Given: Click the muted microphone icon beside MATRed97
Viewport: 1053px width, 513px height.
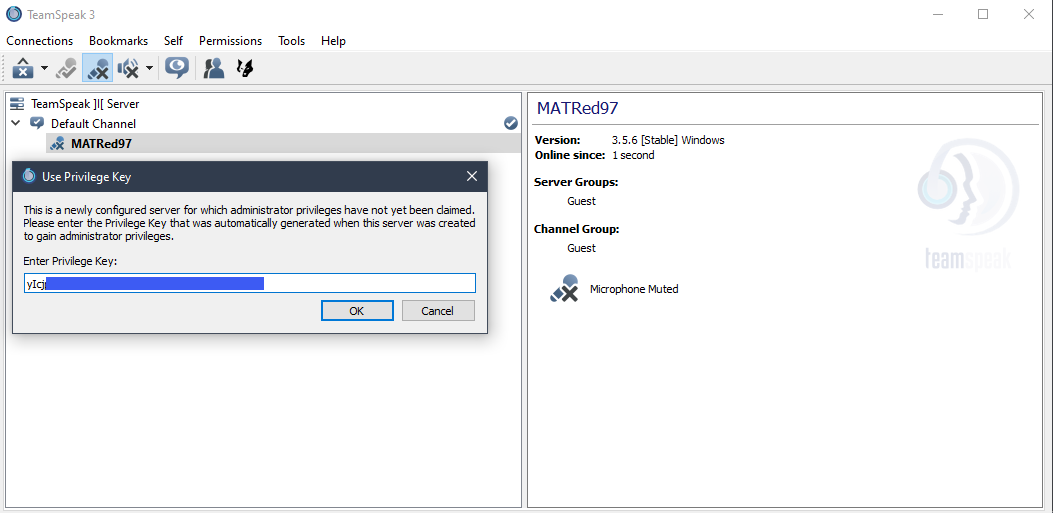Looking at the screenshot, I should [x=58, y=143].
